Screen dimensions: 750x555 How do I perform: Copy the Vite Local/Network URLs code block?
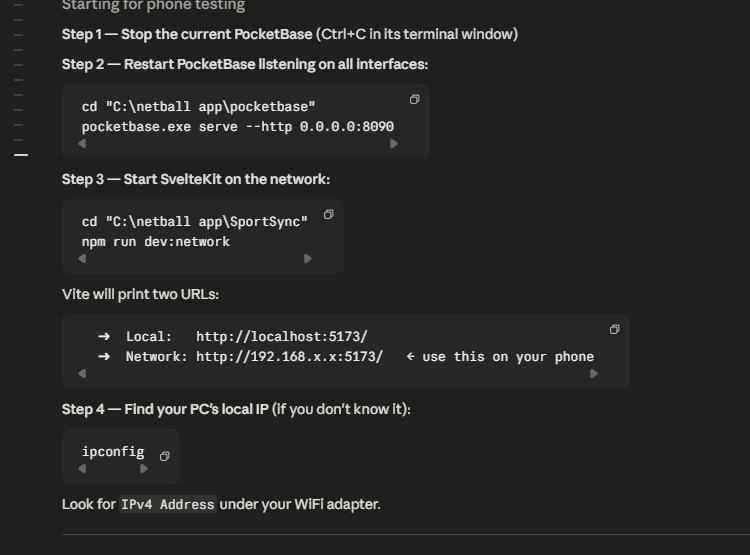[x=615, y=329]
